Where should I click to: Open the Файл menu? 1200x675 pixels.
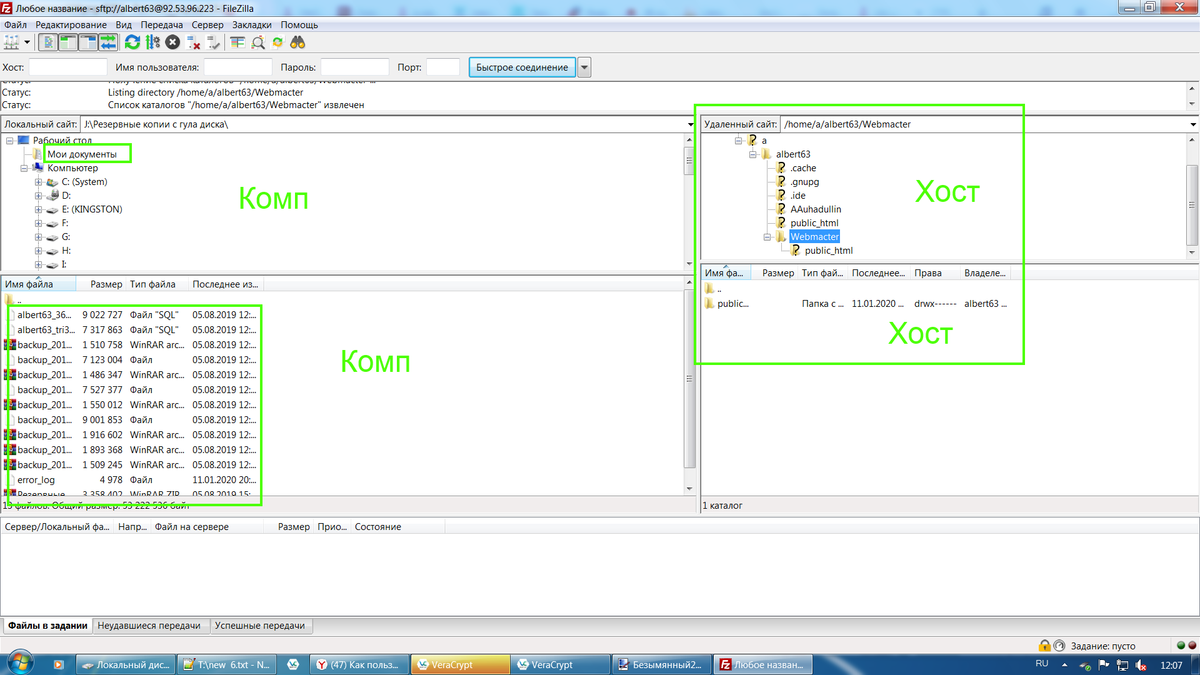click(x=15, y=23)
